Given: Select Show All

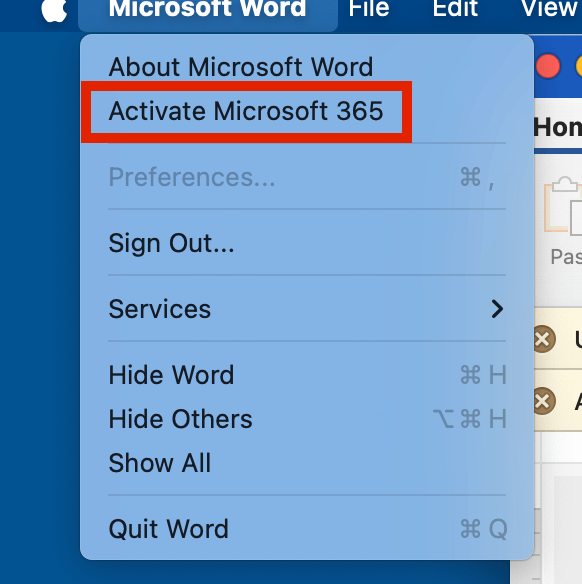Looking at the screenshot, I should 307,463.
